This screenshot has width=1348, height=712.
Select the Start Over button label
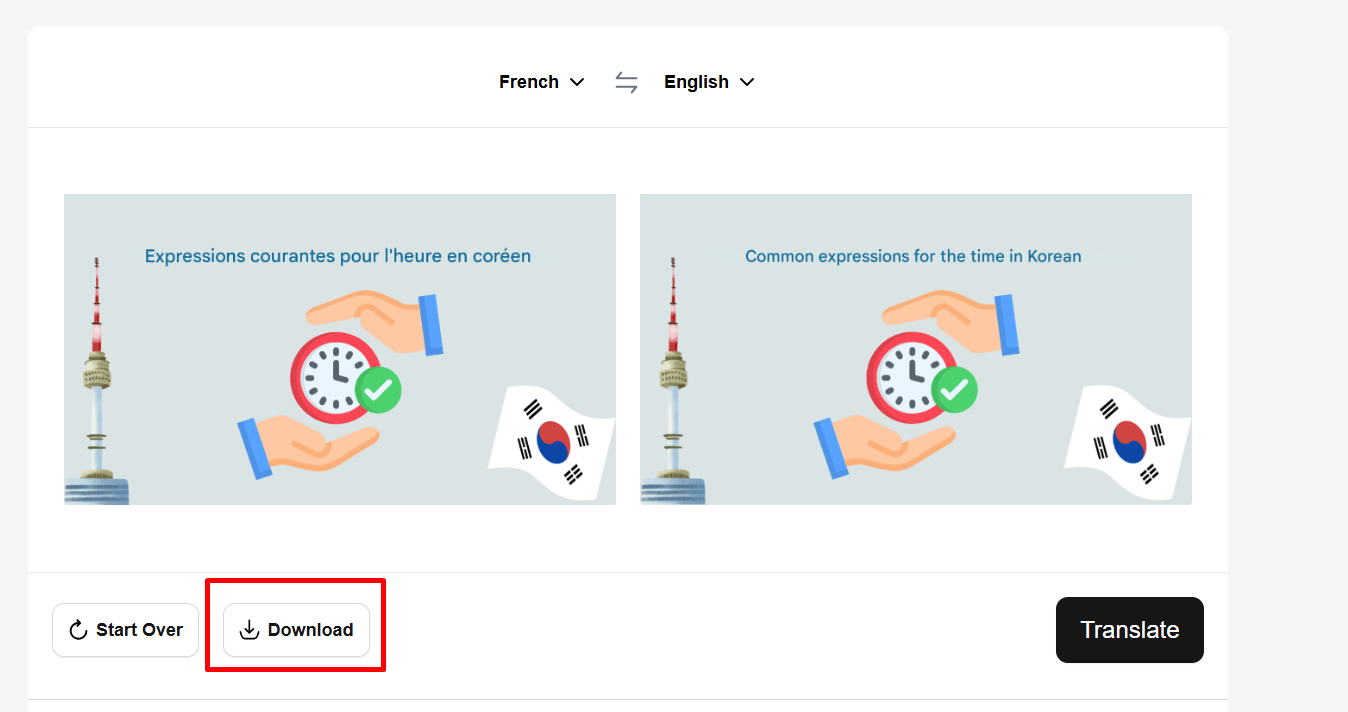pos(139,630)
